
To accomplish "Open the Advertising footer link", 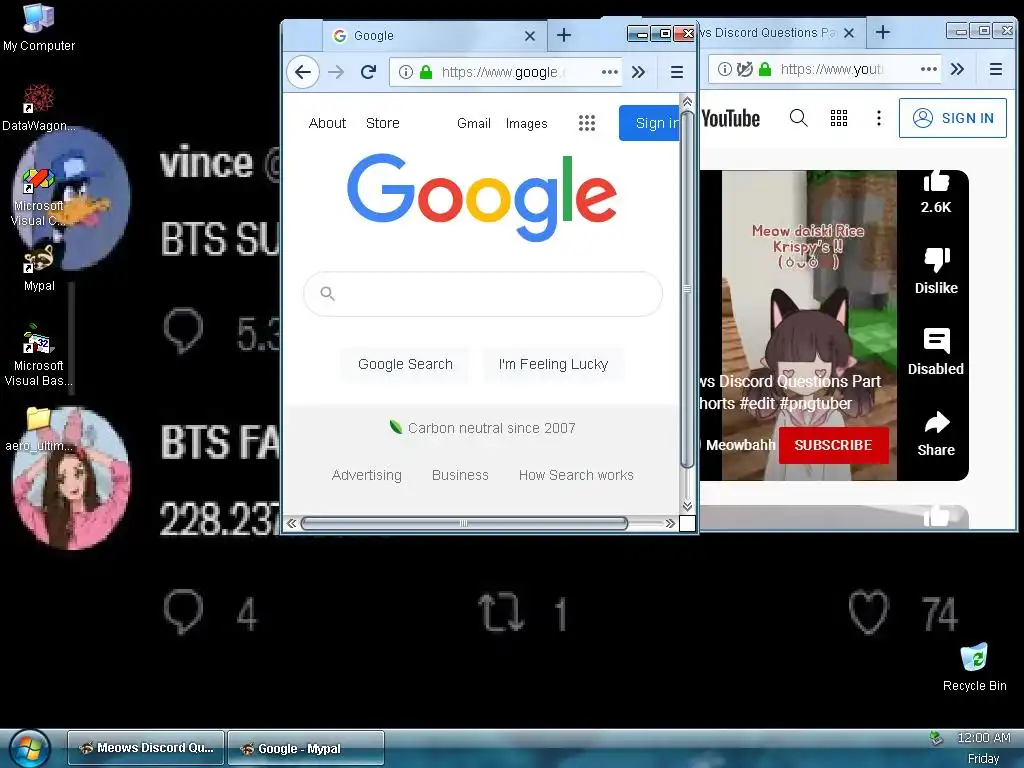I will tap(366, 475).
